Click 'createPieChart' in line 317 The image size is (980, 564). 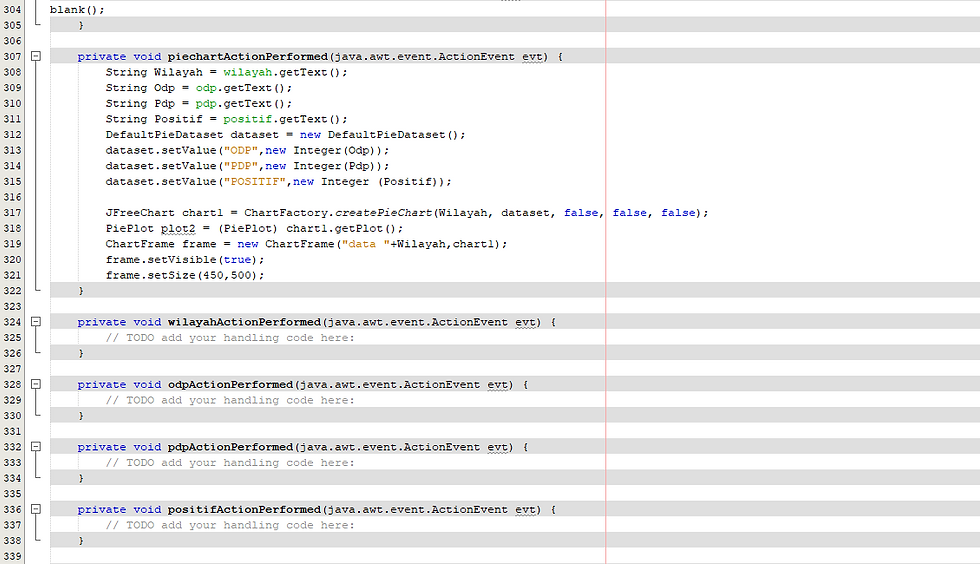[x=383, y=213]
